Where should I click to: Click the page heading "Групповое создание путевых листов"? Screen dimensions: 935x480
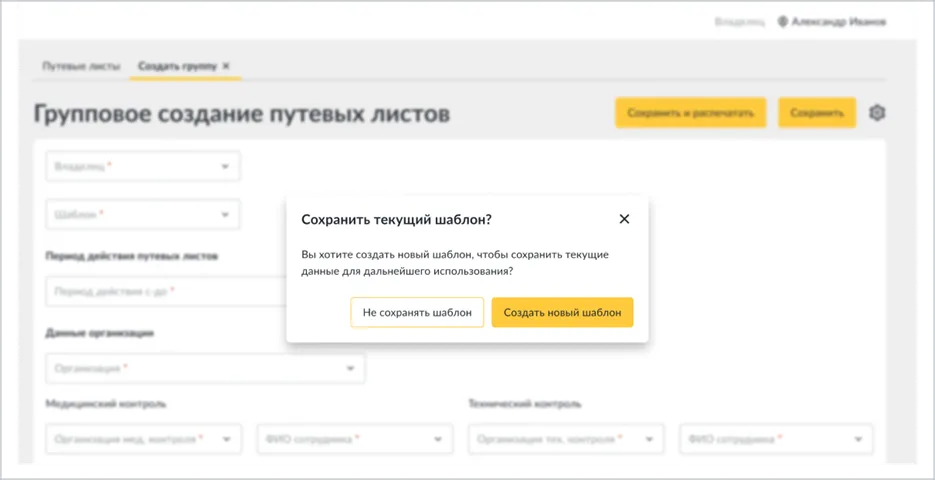(x=242, y=113)
